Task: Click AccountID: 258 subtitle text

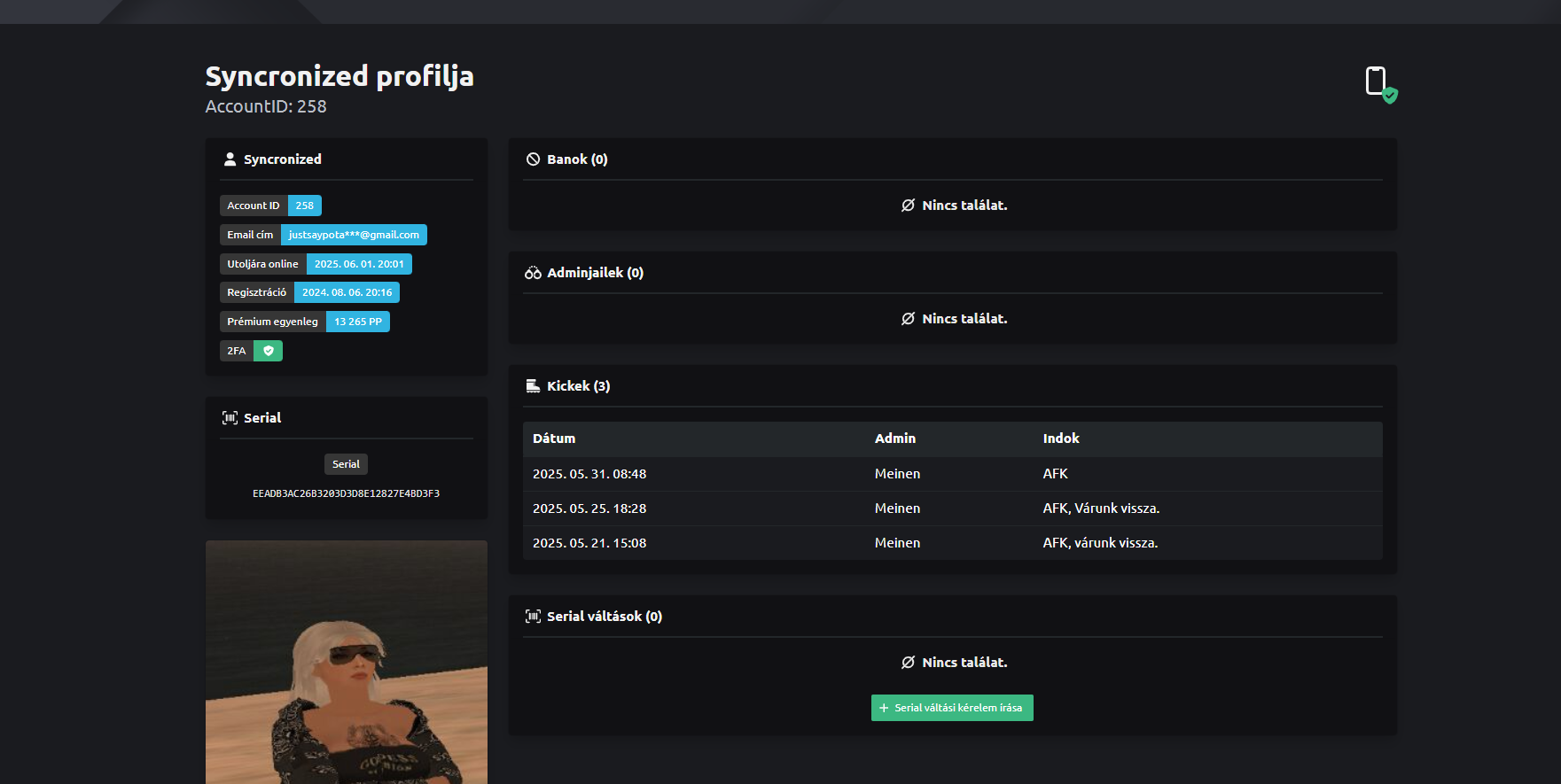Action: point(266,106)
